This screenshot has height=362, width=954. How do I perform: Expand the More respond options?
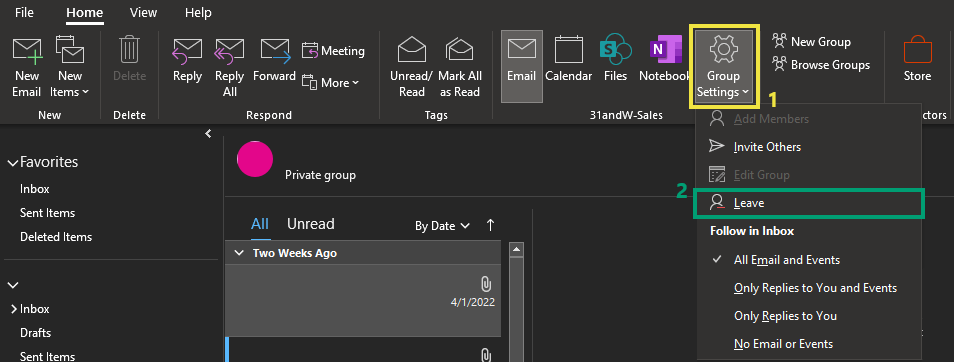330,83
